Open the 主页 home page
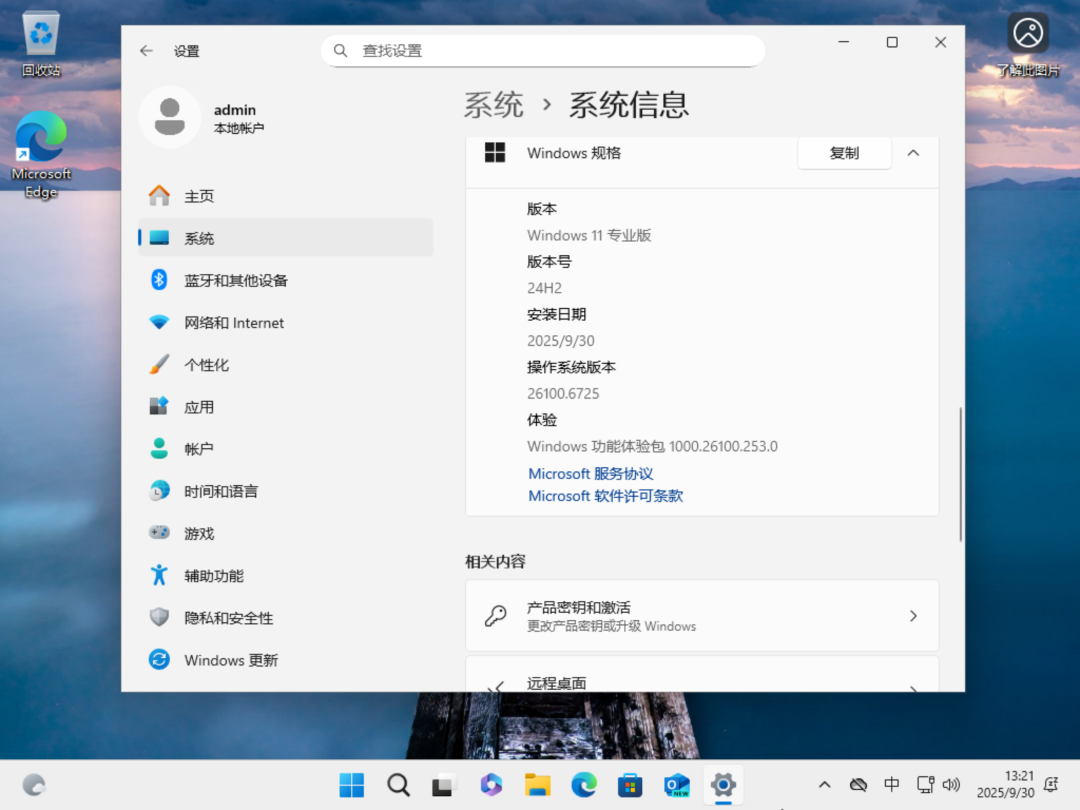 pos(286,196)
